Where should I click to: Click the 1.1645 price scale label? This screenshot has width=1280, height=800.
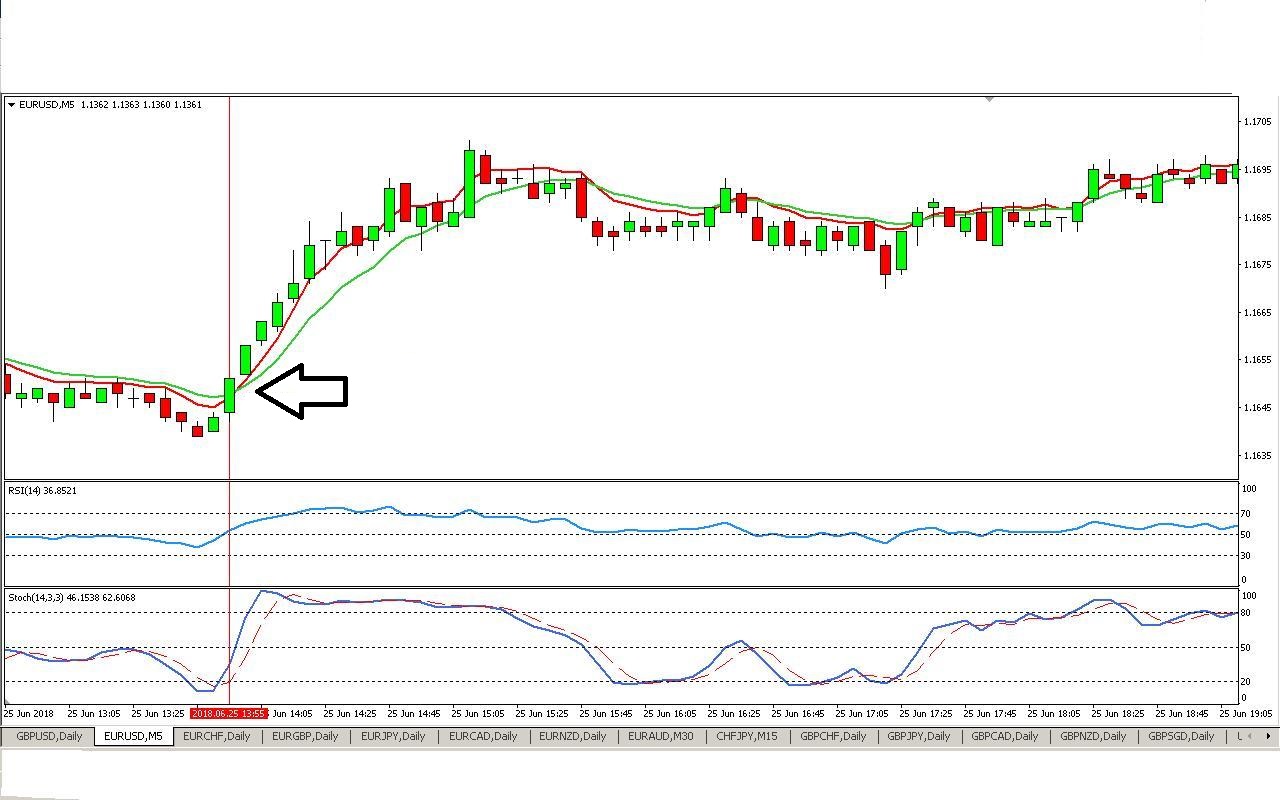point(1256,407)
